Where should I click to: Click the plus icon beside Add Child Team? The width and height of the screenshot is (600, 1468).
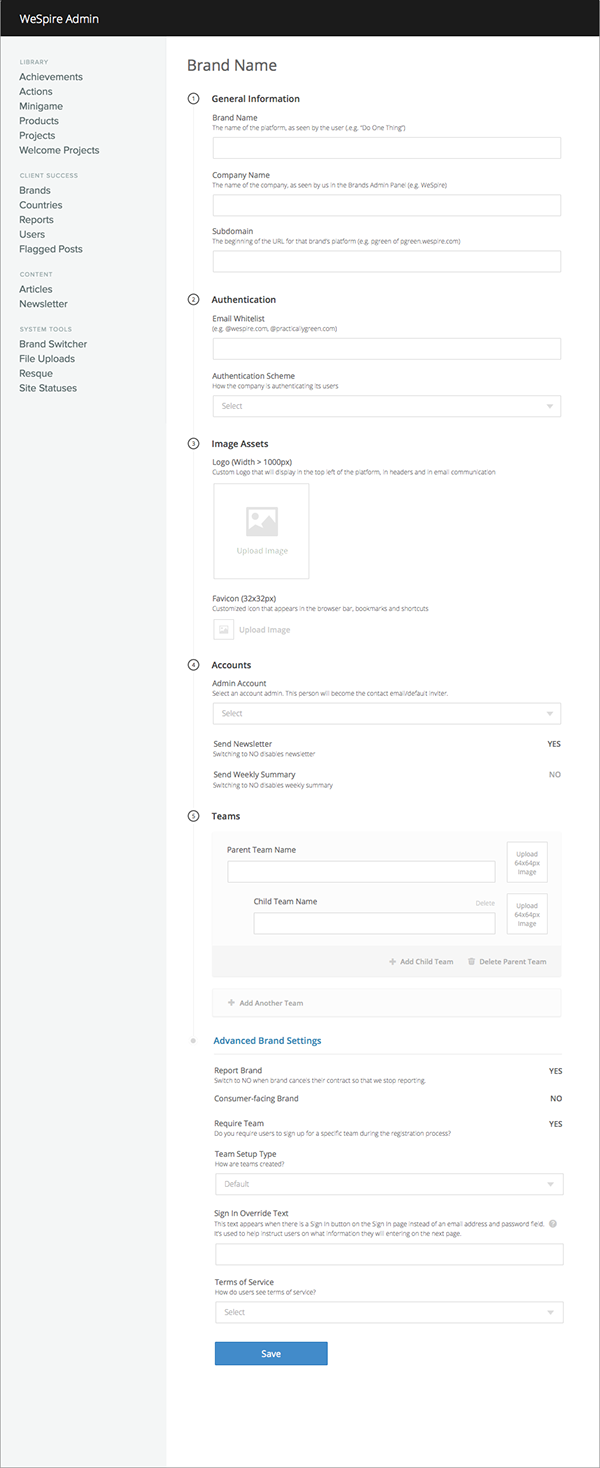coord(393,962)
